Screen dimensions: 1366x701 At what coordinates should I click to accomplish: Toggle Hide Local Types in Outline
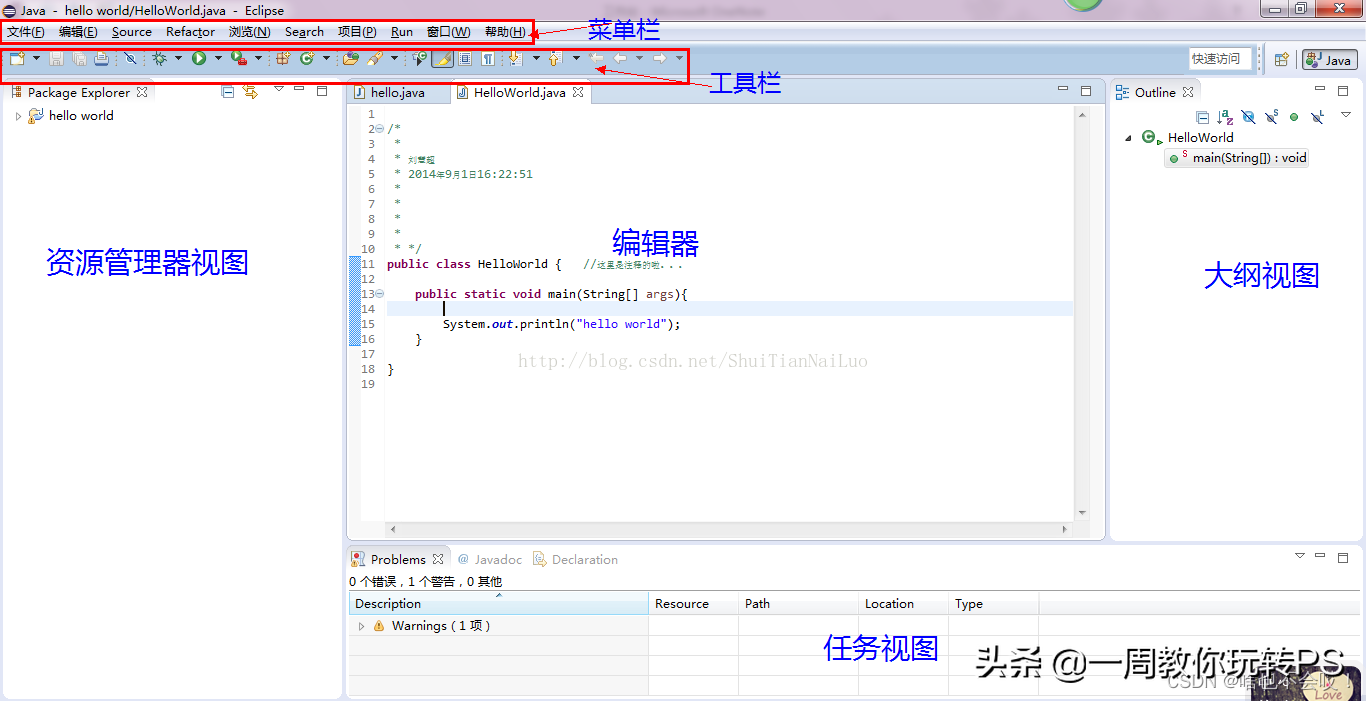pos(1317,117)
